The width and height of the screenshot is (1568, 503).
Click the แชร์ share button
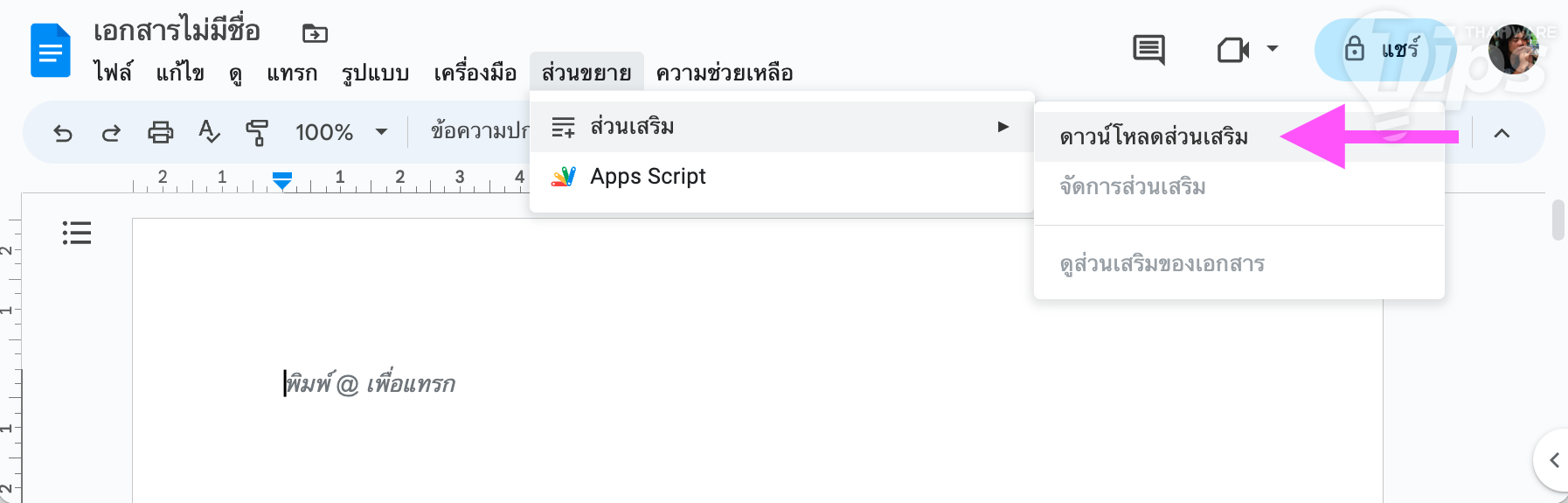pyautogui.click(x=1384, y=50)
